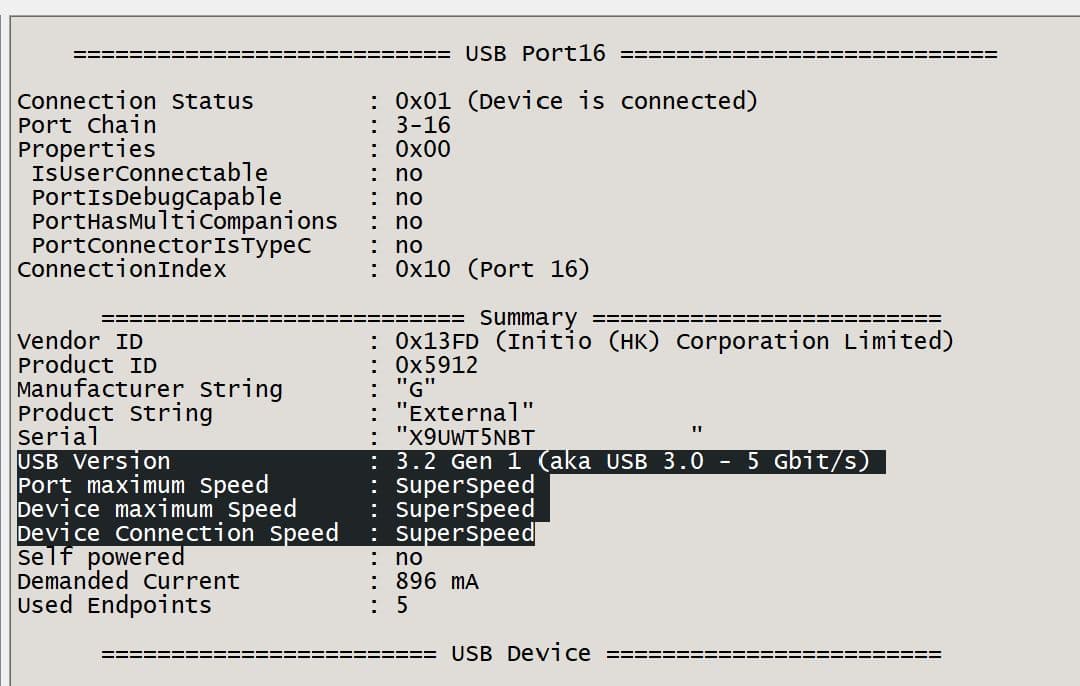Viewport: 1080px width, 686px height.
Task: Click the serial number X9UWT5NBT
Action: coord(465,437)
